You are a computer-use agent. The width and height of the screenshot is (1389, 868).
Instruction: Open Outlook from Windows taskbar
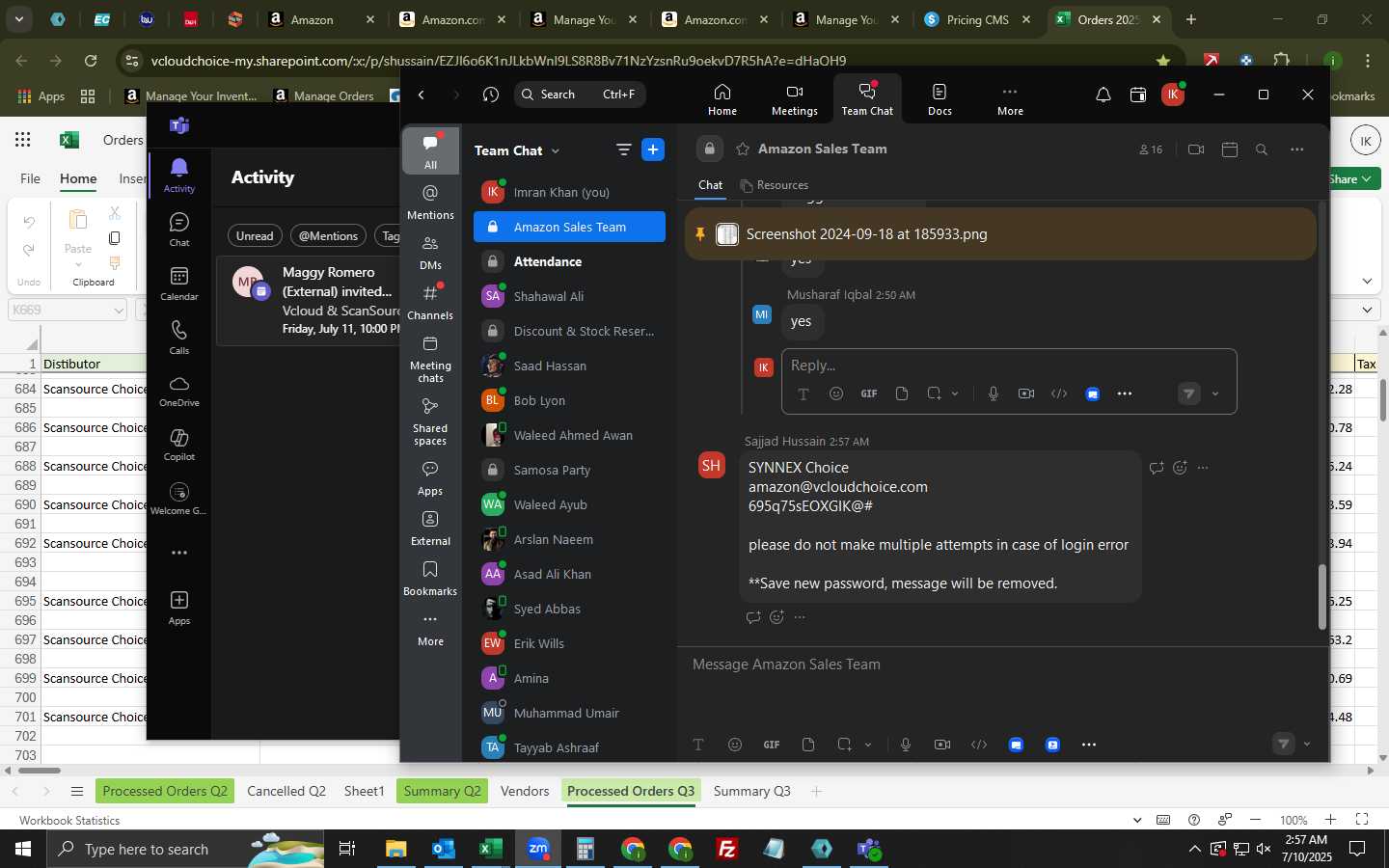(443, 849)
